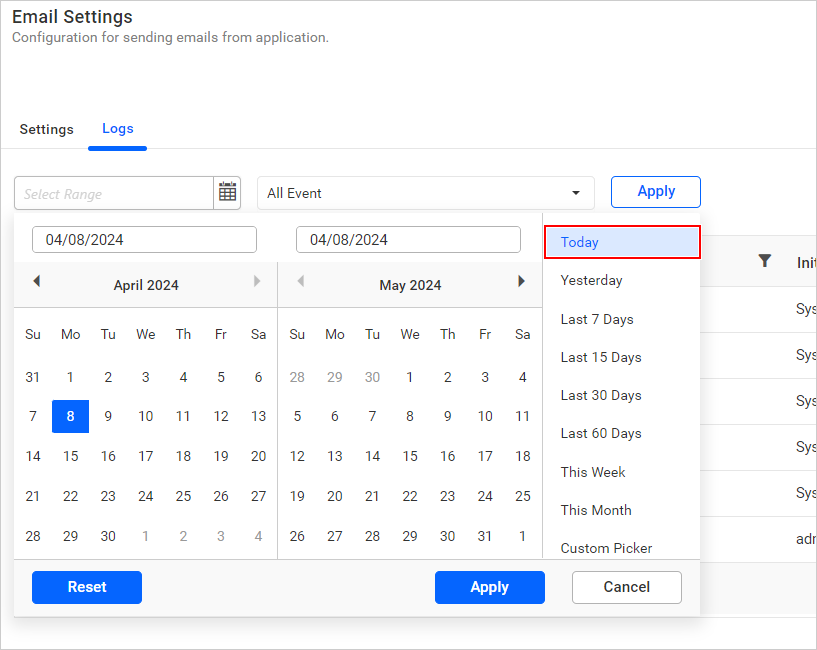Switch to the Settings tab
Image resolution: width=817 pixels, height=650 pixels.
pos(46,129)
